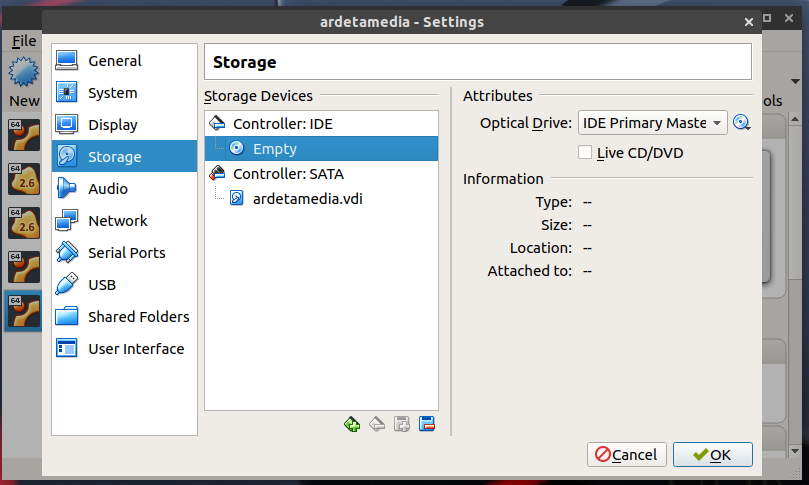Select Controller: IDE in storage tree
Screen dimensions: 809x485
tap(282, 124)
